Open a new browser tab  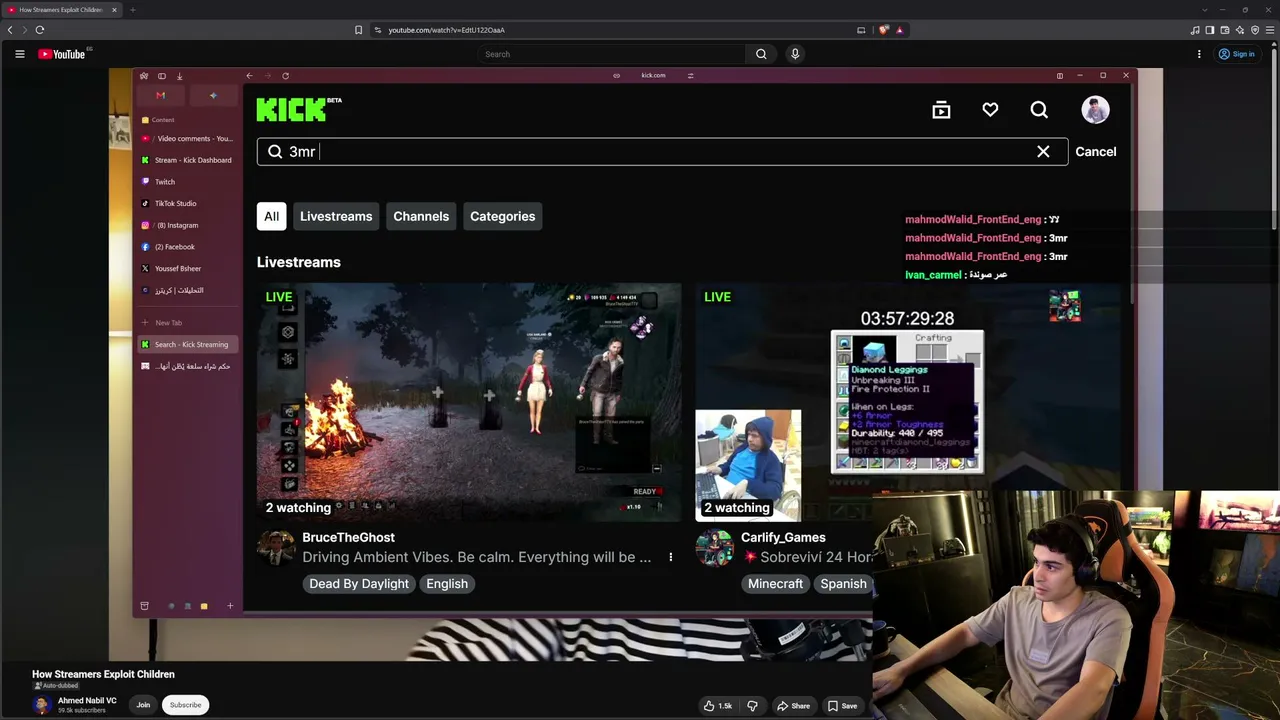click(132, 10)
